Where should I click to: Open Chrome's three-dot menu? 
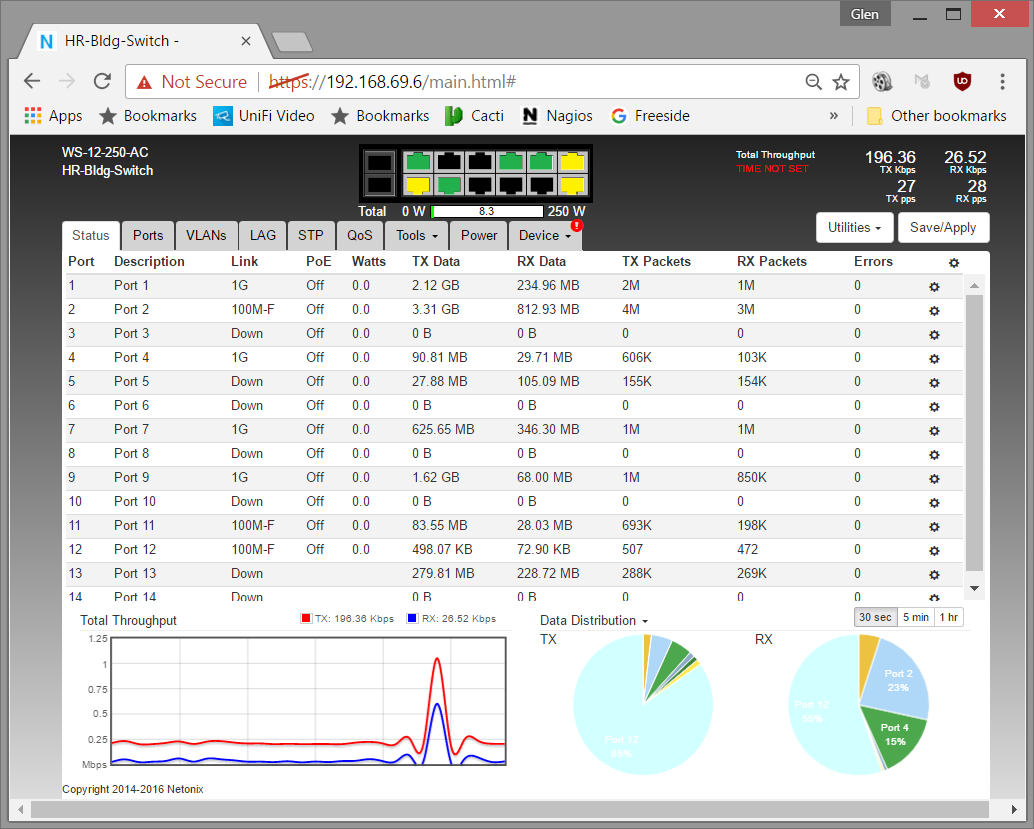pos(1002,82)
